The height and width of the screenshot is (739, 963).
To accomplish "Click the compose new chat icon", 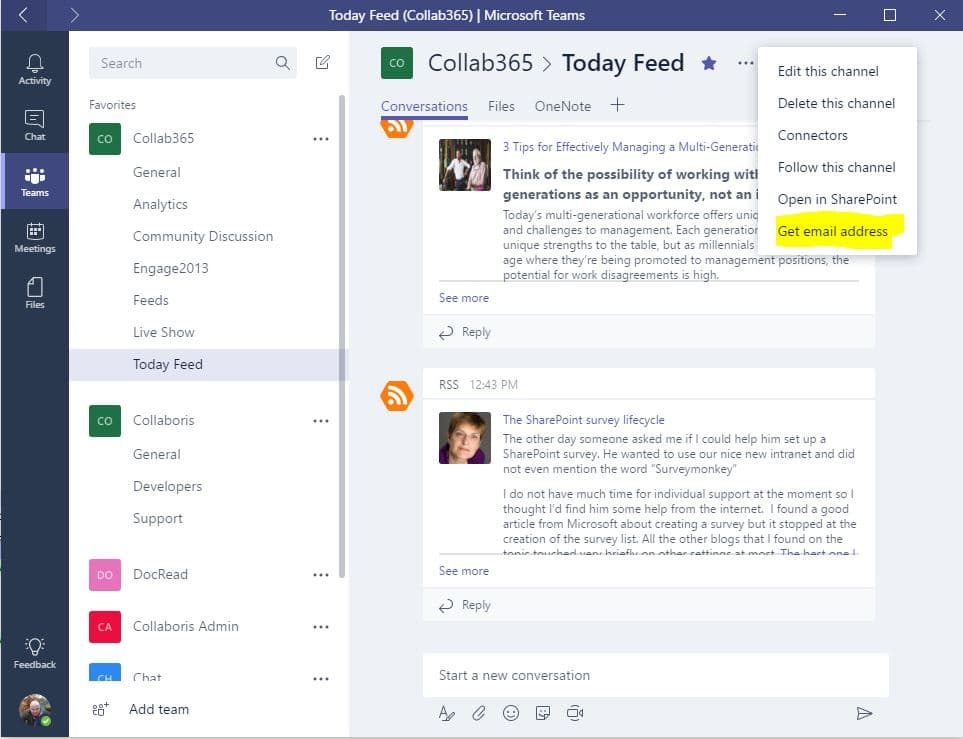I will (322, 63).
